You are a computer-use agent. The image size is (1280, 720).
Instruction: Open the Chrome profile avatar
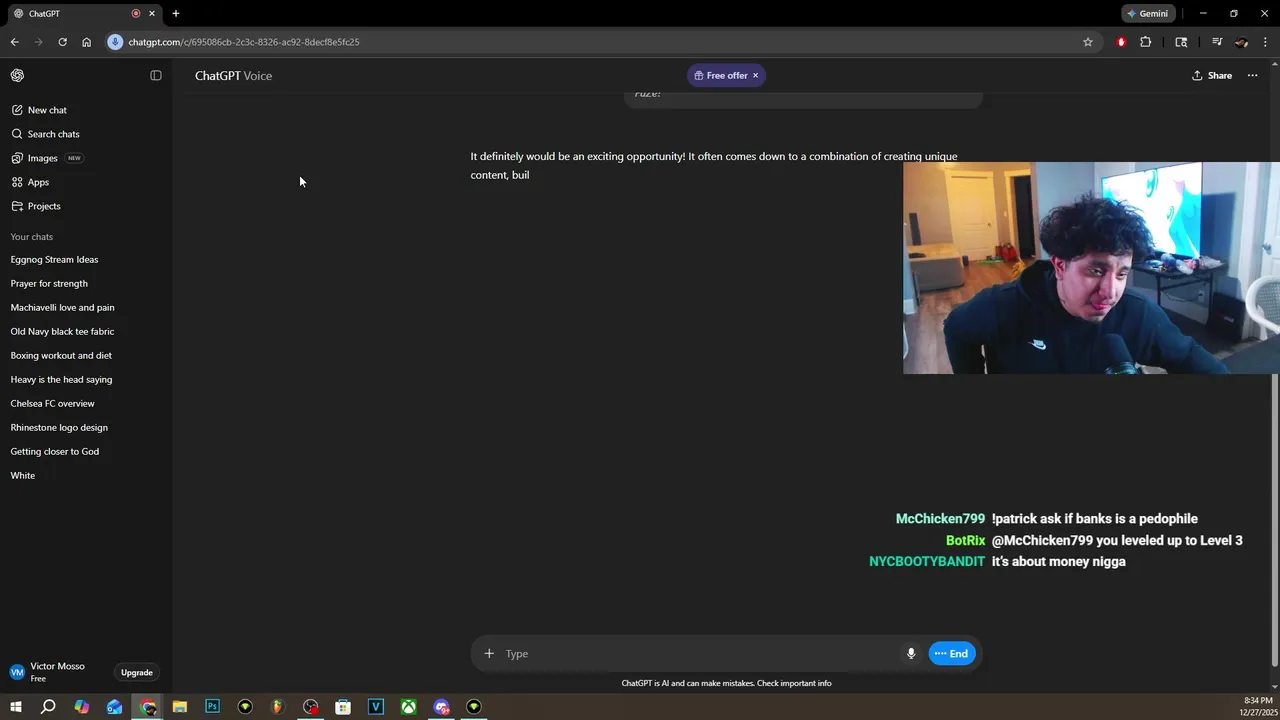[1242, 42]
